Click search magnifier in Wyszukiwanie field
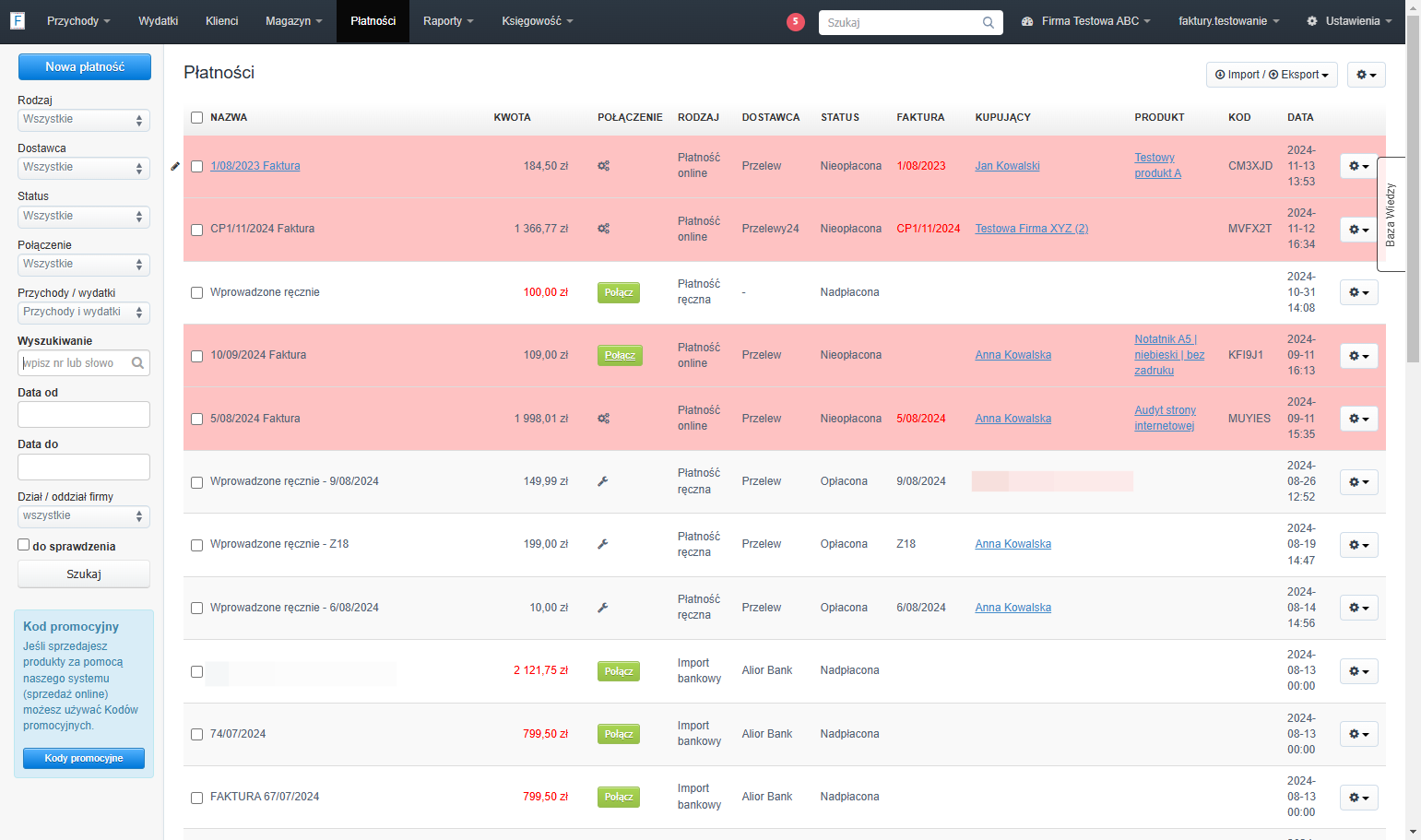Image resolution: width=1421 pixels, height=840 pixels. pyautogui.click(x=137, y=363)
